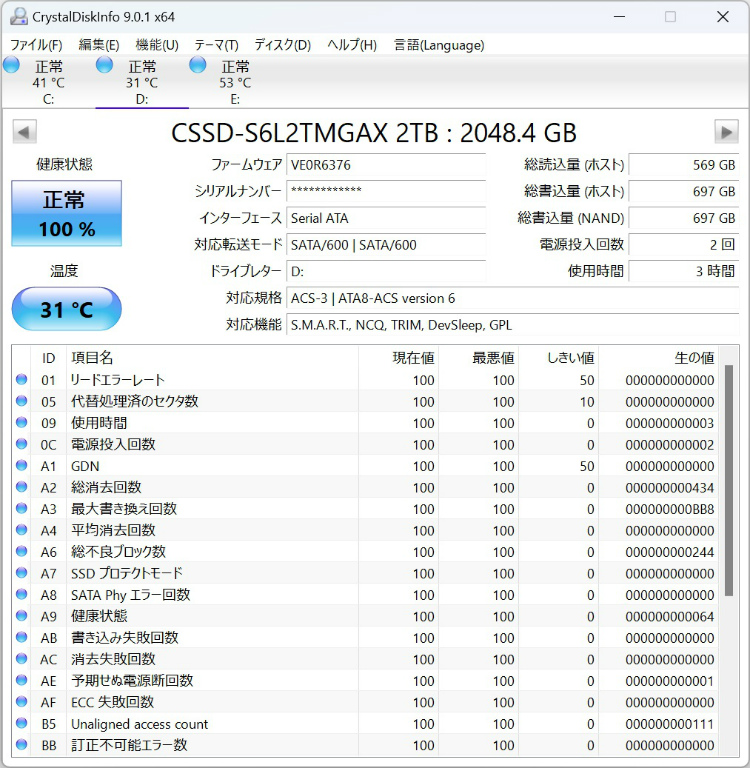
Task: Click the 697 GB NAND writes value
Action: (x=683, y=218)
